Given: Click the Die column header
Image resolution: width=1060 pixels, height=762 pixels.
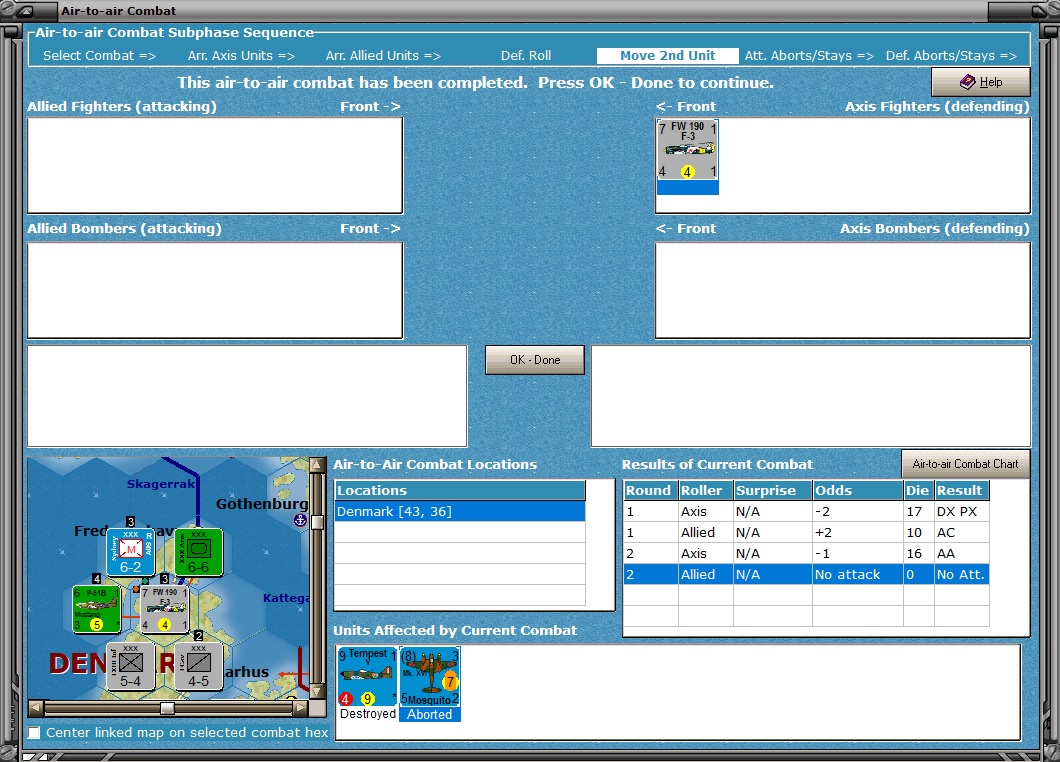Looking at the screenshot, I should (919, 490).
